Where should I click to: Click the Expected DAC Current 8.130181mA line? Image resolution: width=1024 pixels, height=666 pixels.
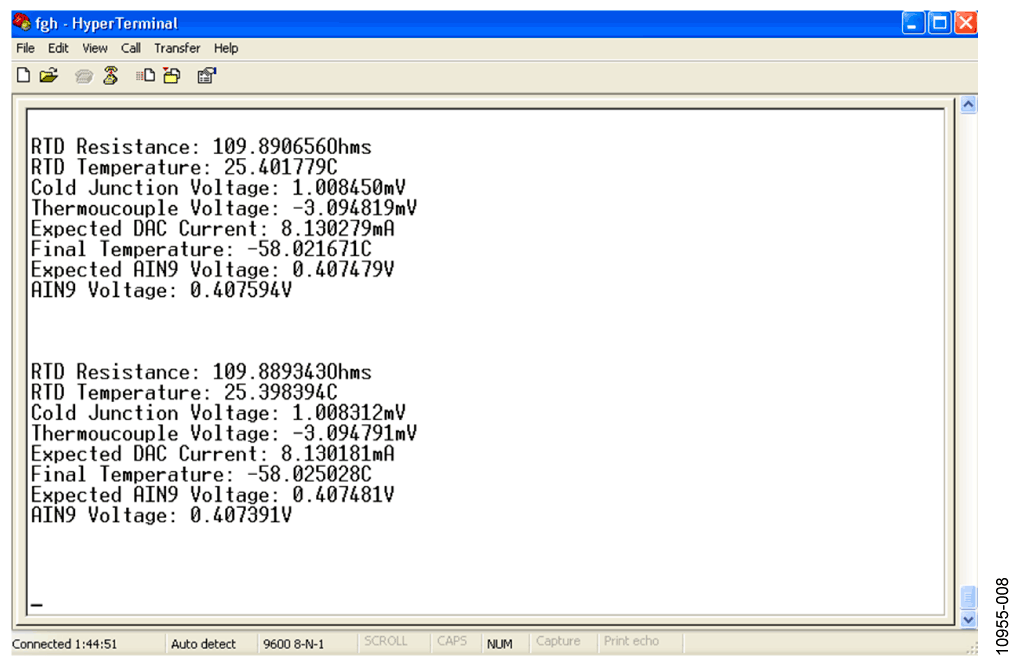pos(213,454)
